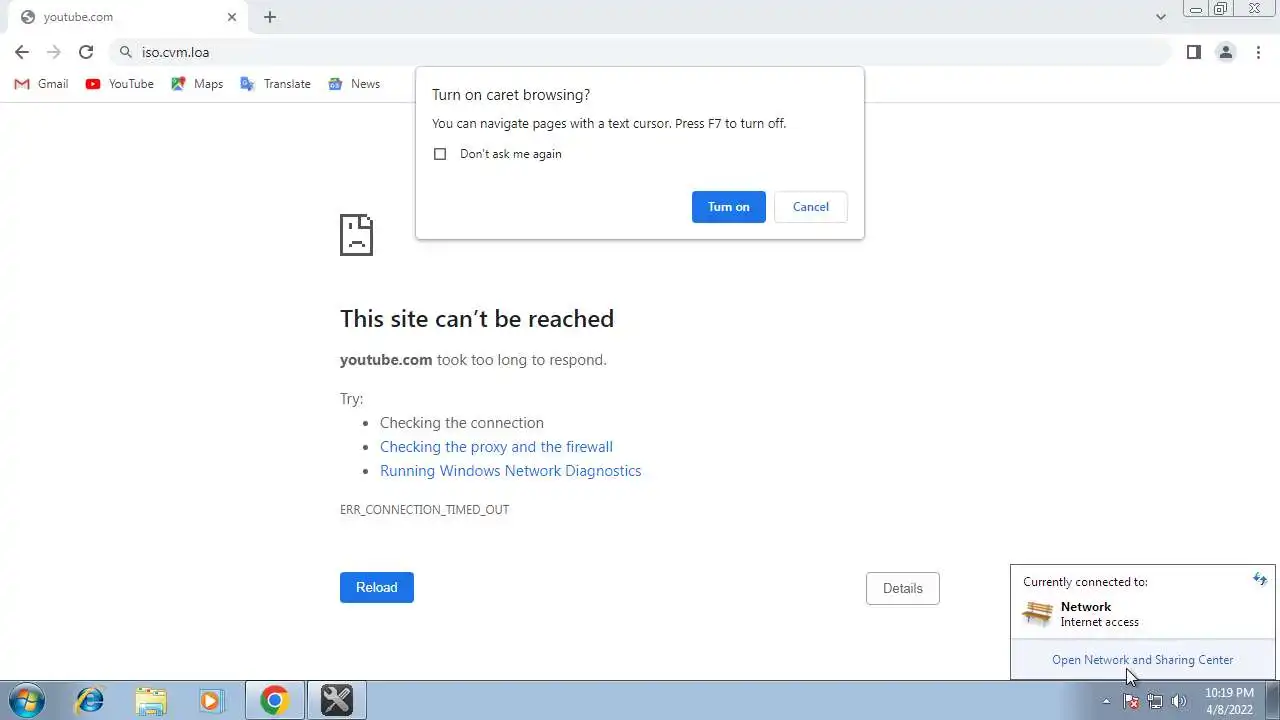
Task: Check the Don't ask me again box
Action: 440,154
